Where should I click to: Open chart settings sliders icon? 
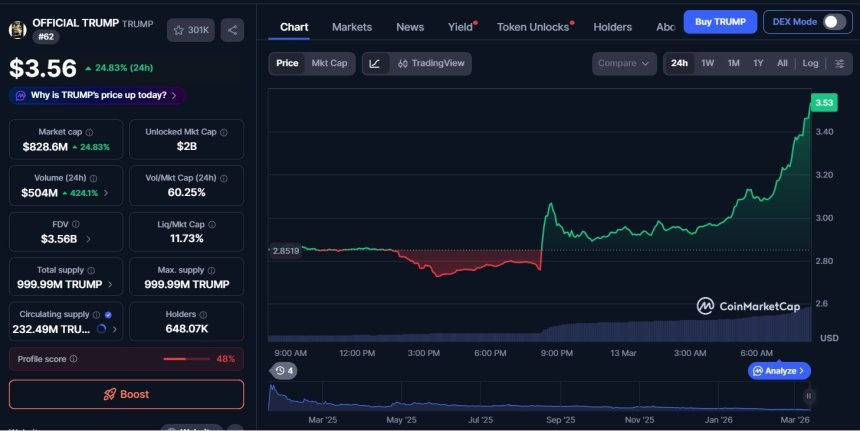click(x=838, y=63)
